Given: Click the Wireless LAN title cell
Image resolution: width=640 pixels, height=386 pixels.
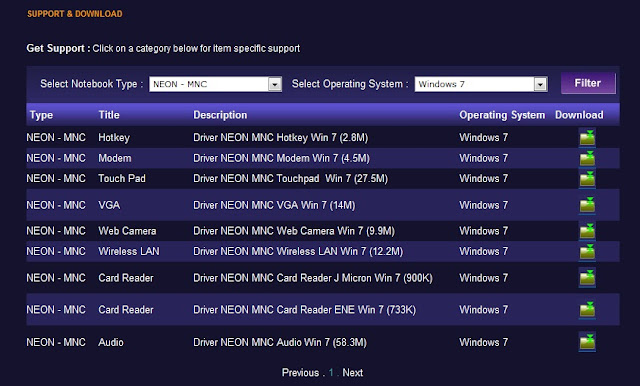Looking at the screenshot, I should [x=129, y=251].
